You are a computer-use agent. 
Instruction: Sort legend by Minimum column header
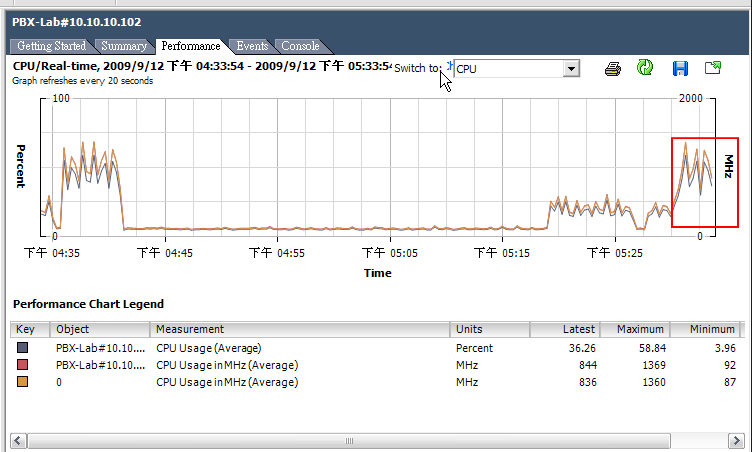(x=705, y=329)
